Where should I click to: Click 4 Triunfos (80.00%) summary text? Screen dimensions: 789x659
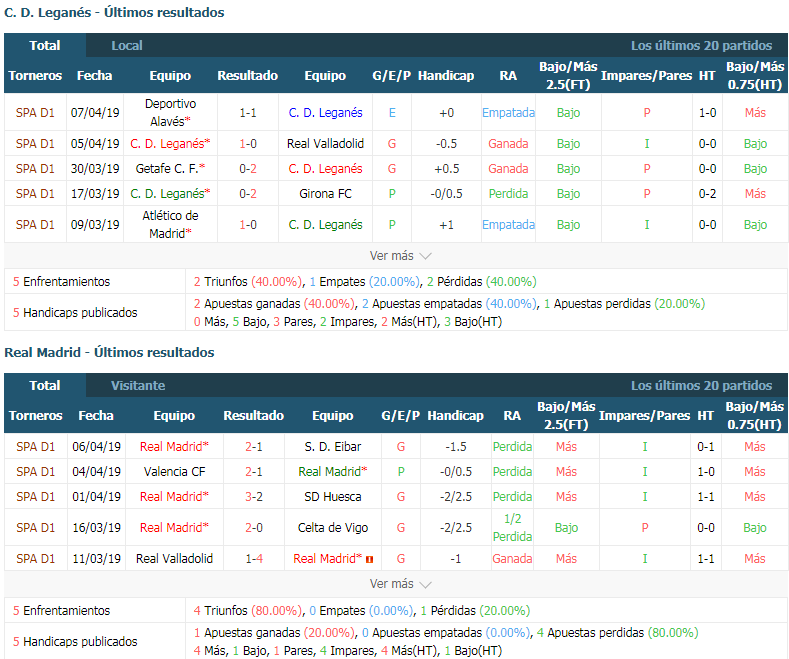pos(249,611)
